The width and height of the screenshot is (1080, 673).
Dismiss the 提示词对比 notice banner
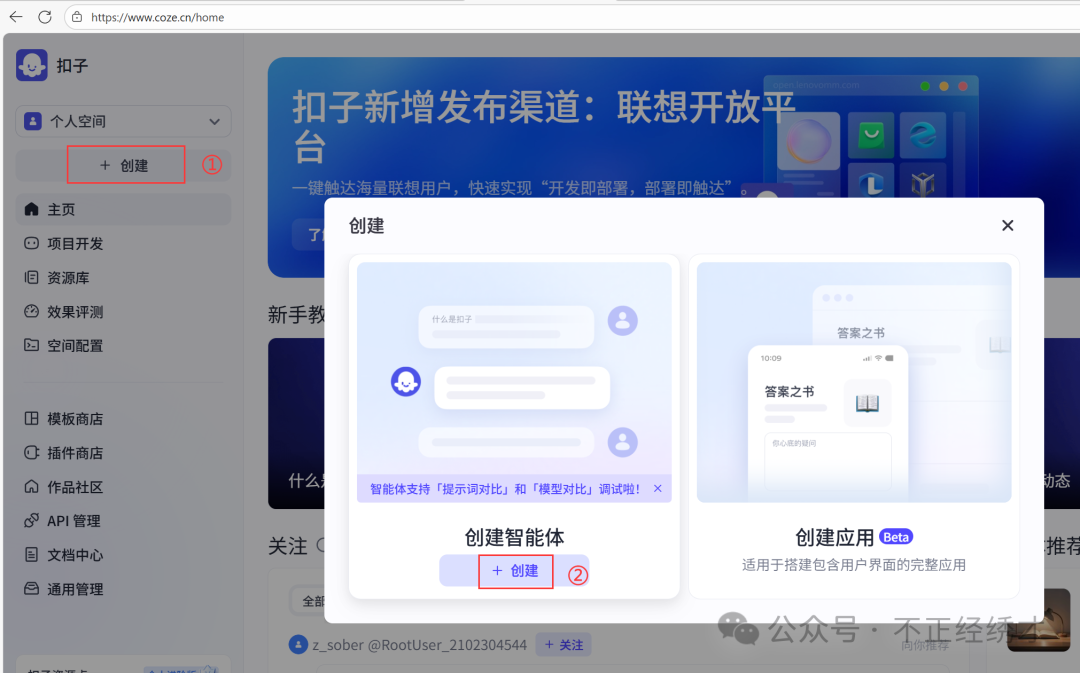tap(658, 489)
